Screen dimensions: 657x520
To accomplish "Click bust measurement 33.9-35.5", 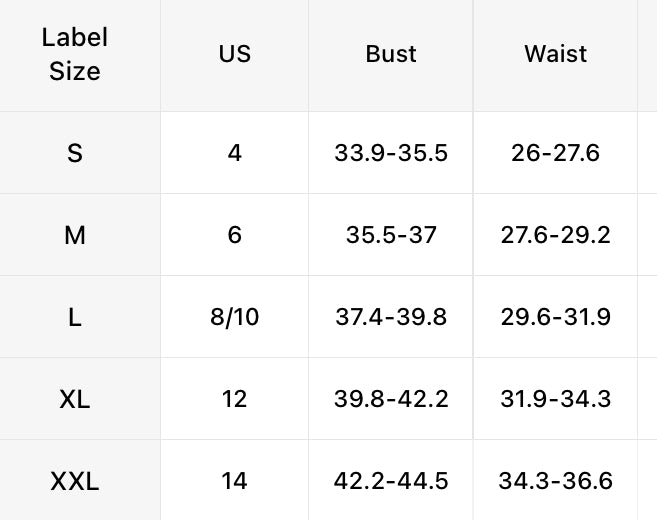I will [x=391, y=153].
